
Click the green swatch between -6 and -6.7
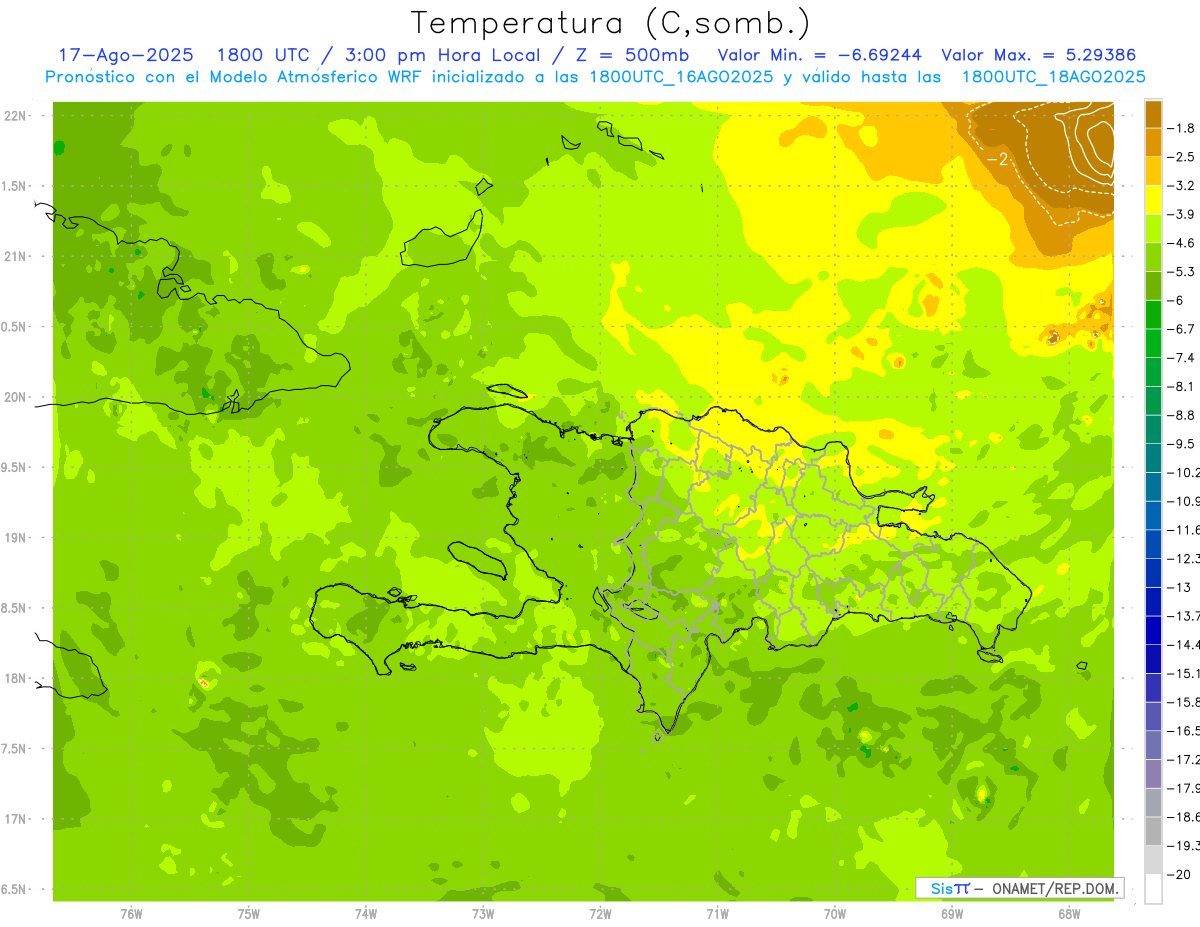1153,314
